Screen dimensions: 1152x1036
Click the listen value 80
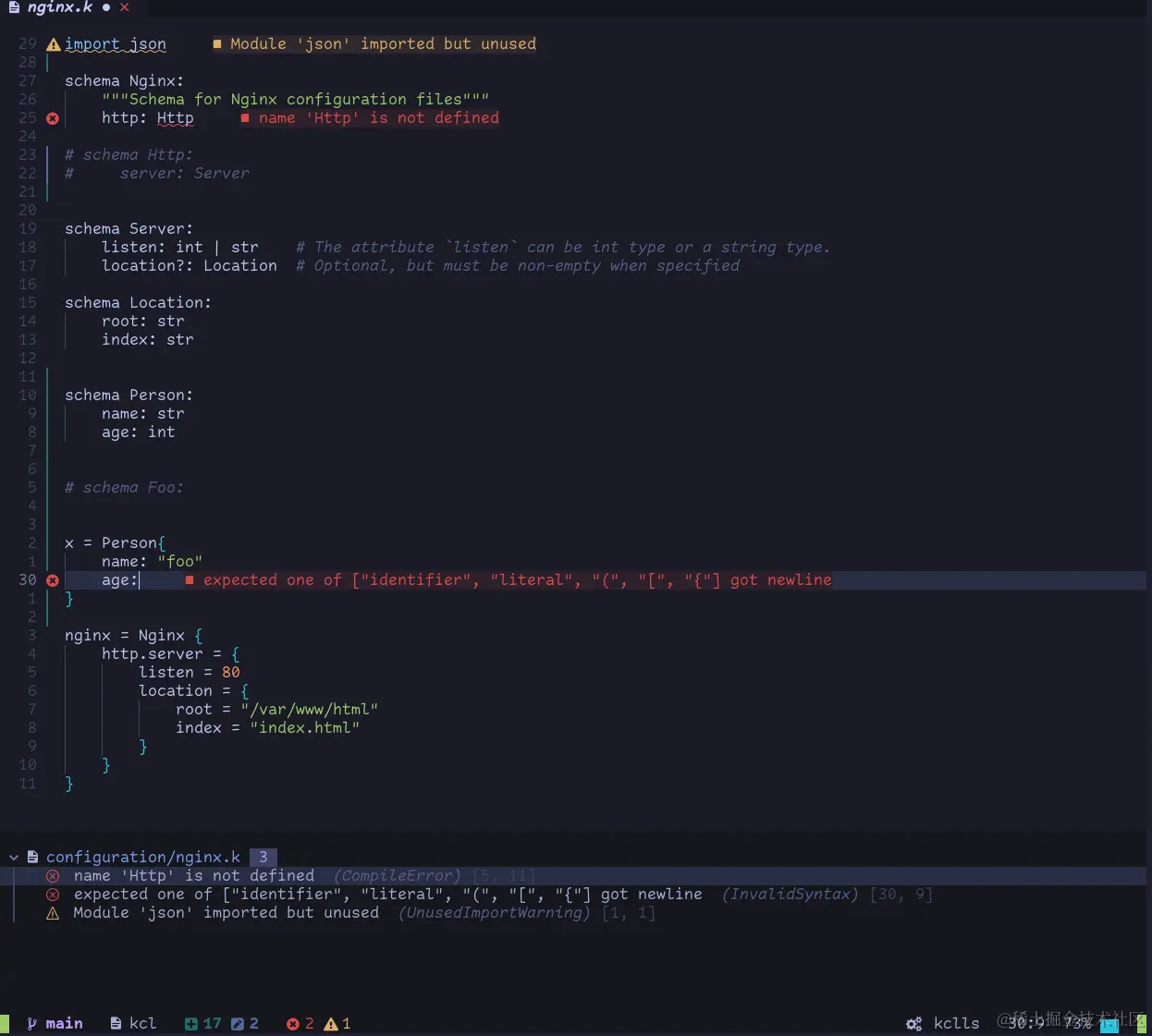[x=231, y=673]
